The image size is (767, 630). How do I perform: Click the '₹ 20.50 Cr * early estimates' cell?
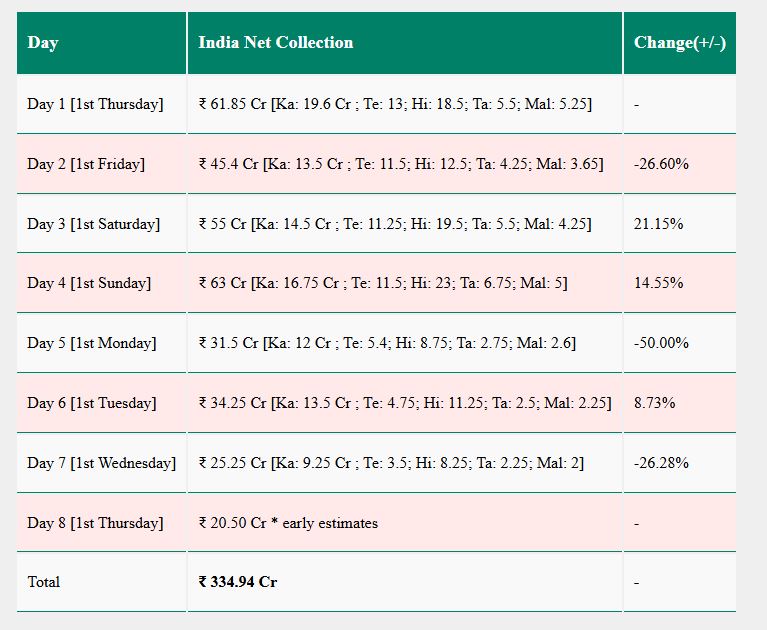[288, 523]
